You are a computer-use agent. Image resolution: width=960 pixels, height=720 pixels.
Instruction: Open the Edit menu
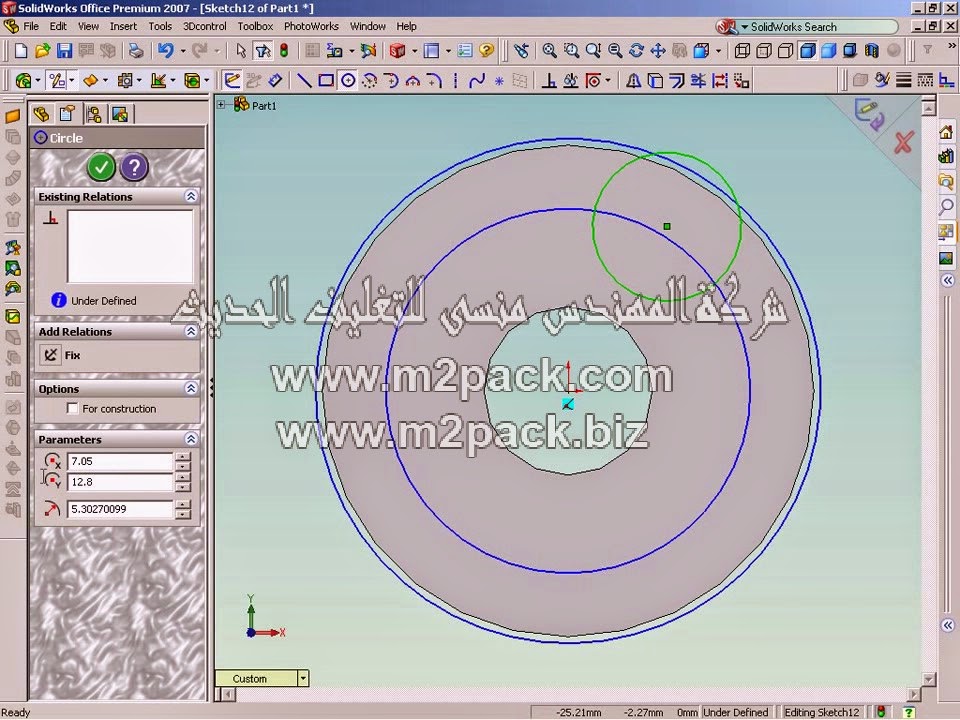pos(58,26)
